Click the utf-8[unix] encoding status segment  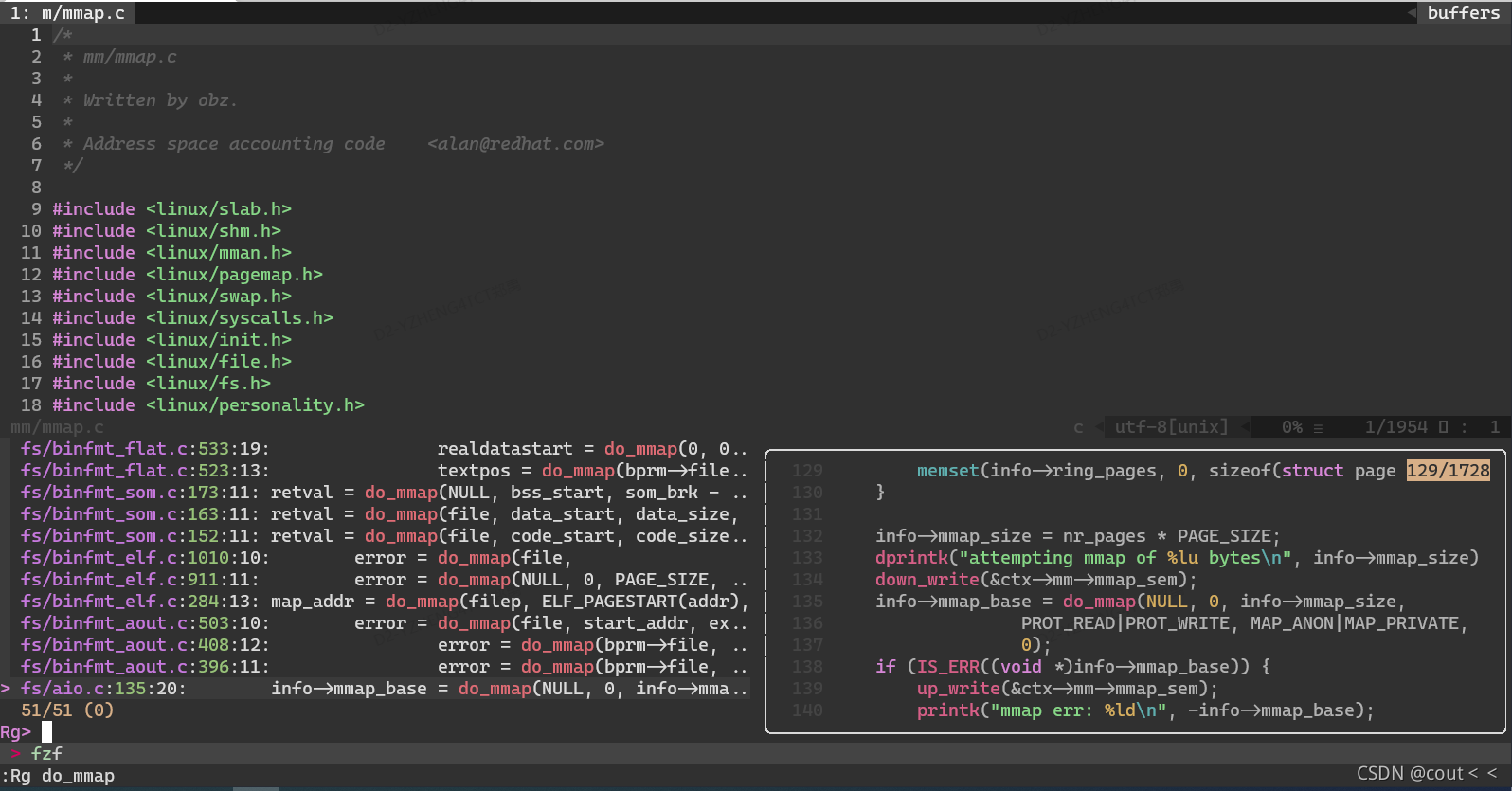tap(1171, 427)
